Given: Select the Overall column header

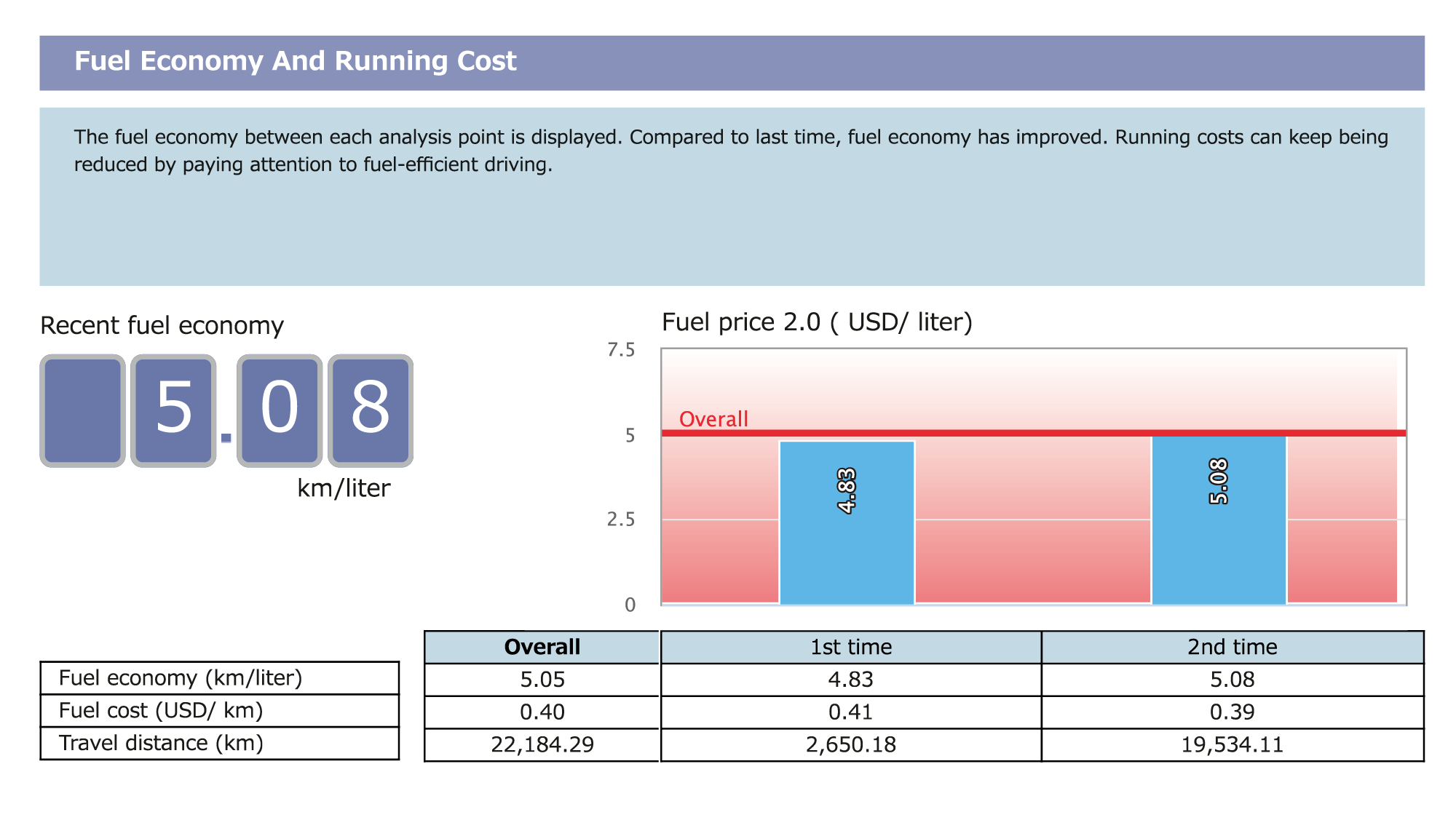Looking at the screenshot, I should pos(542,647).
